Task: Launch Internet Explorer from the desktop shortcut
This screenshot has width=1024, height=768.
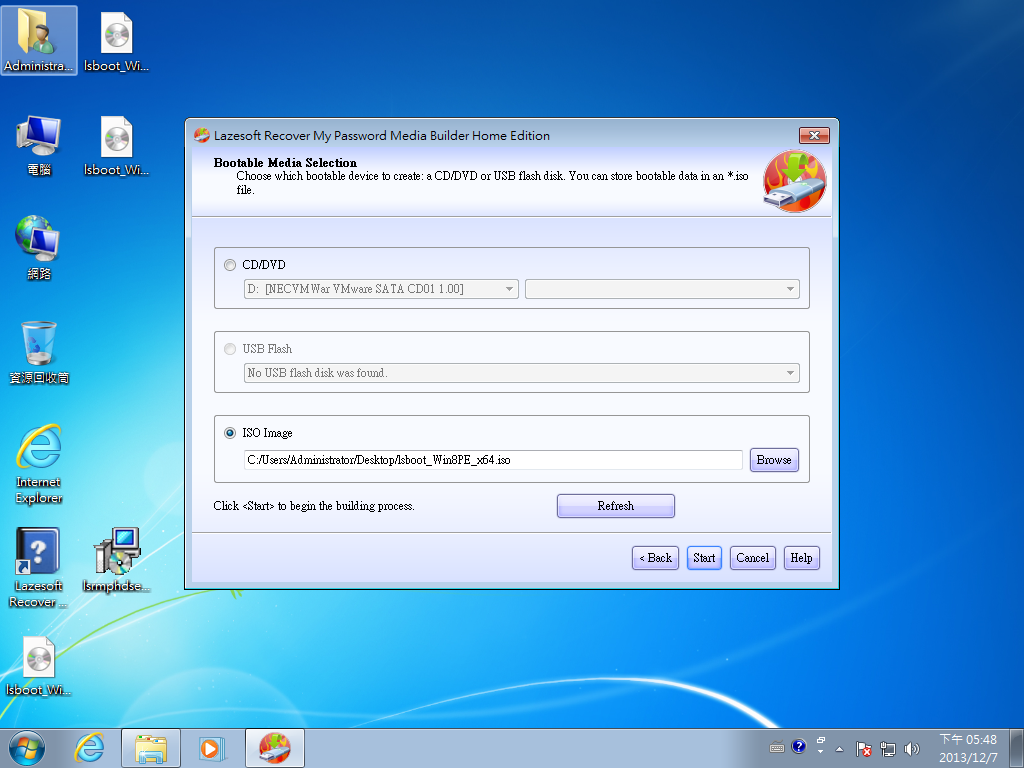Action: pyautogui.click(x=39, y=464)
